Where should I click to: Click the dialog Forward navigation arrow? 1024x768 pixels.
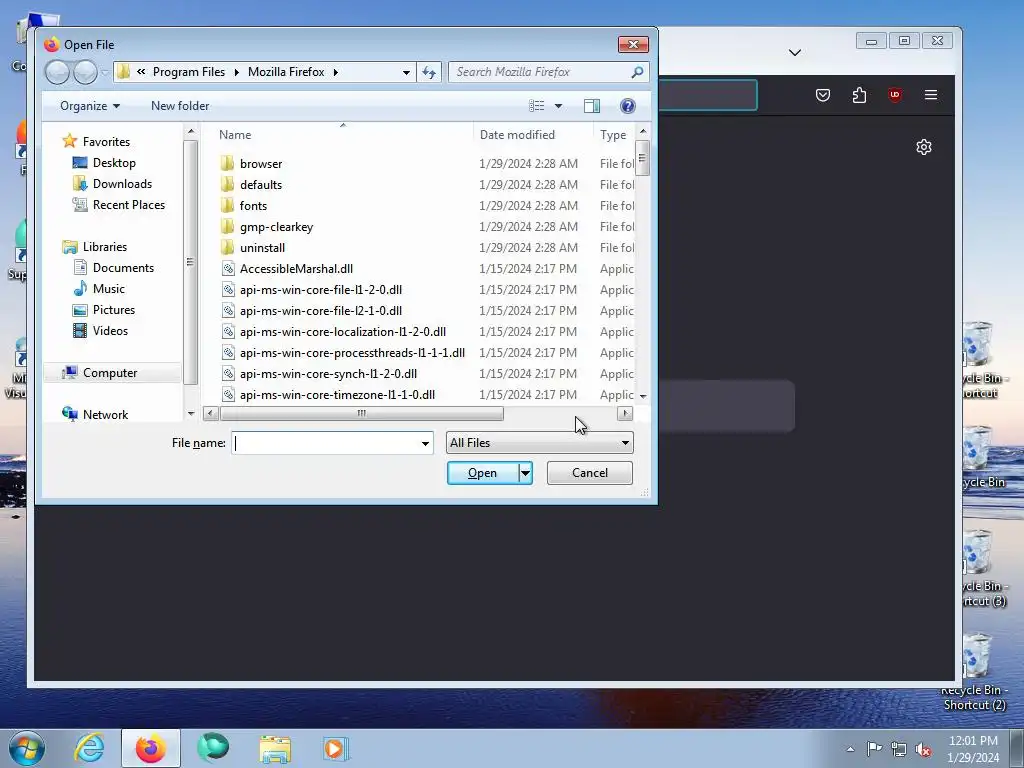tap(85, 72)
